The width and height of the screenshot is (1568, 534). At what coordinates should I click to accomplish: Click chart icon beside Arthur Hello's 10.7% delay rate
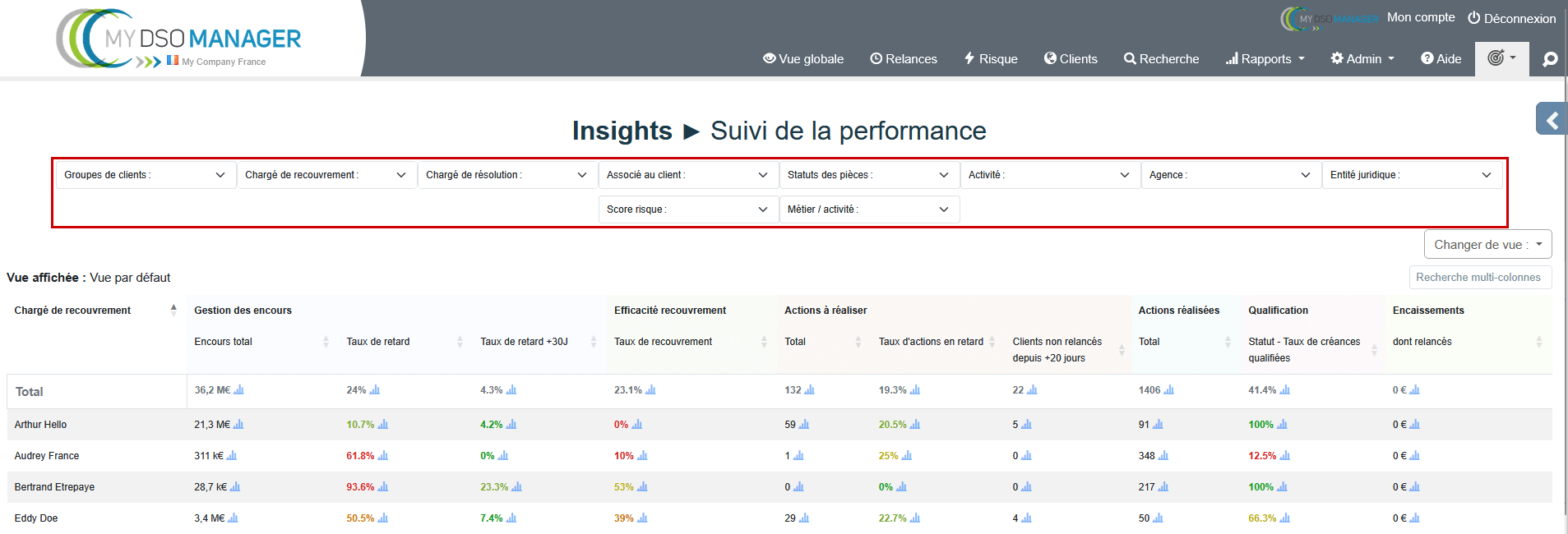(x=383, y=425)
